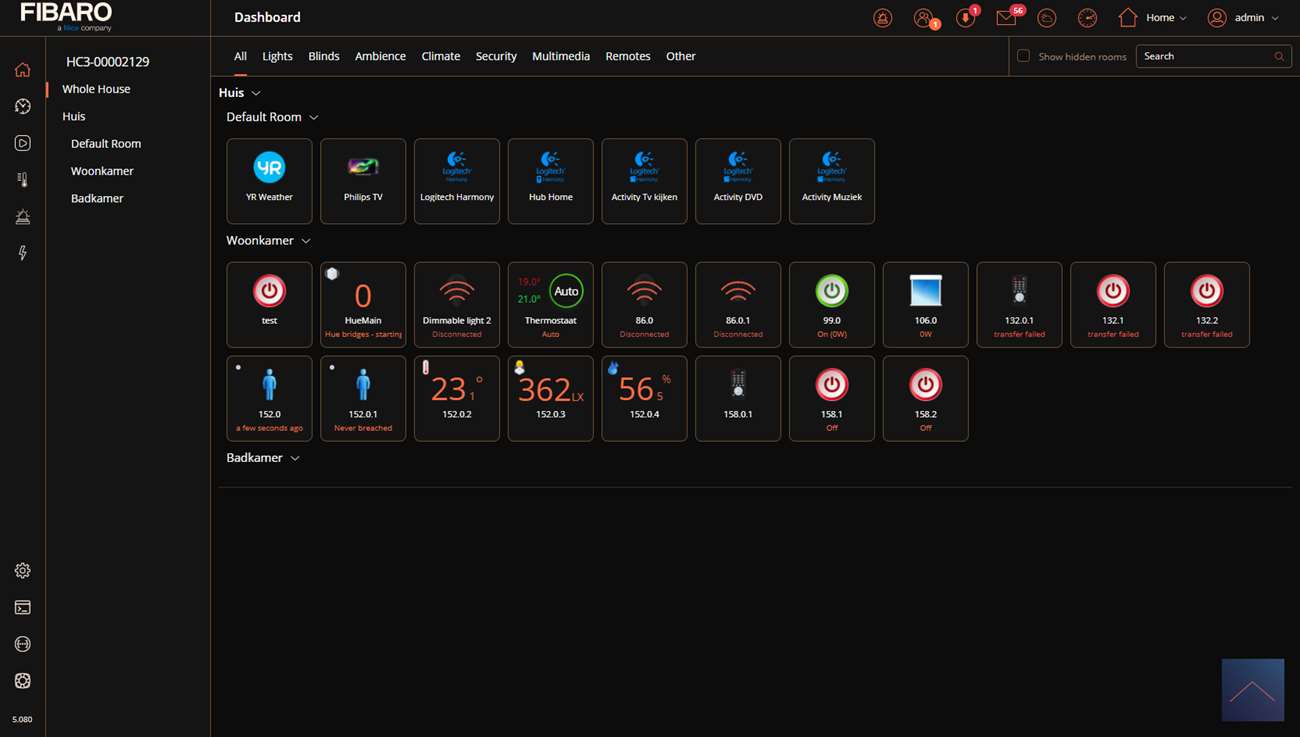Open the 152.0 motion sensor tile
Screen dimensions: 1300x737
269,399
